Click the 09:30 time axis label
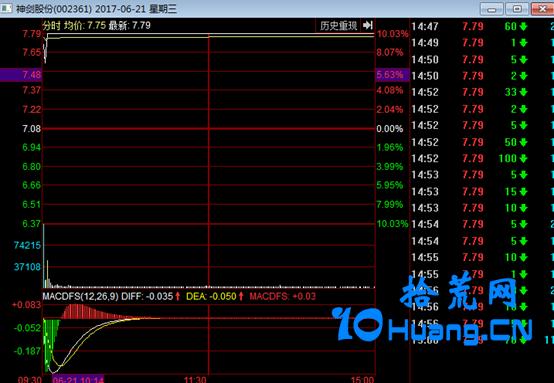This screenshot has width=554, height=383. tap(29, 379)
